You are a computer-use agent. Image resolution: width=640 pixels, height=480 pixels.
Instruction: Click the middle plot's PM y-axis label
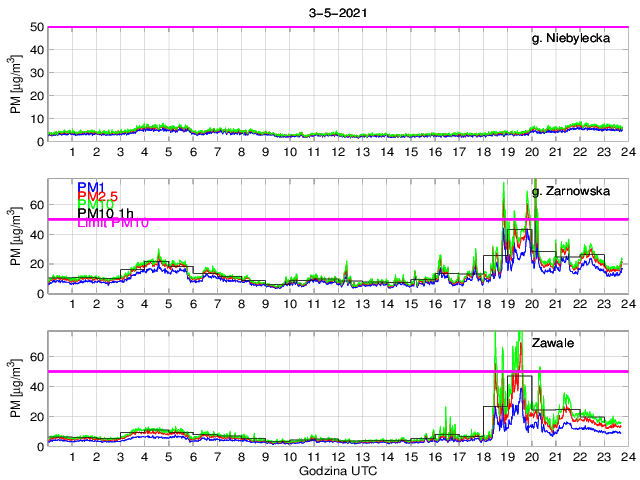(x=15, y=237)
